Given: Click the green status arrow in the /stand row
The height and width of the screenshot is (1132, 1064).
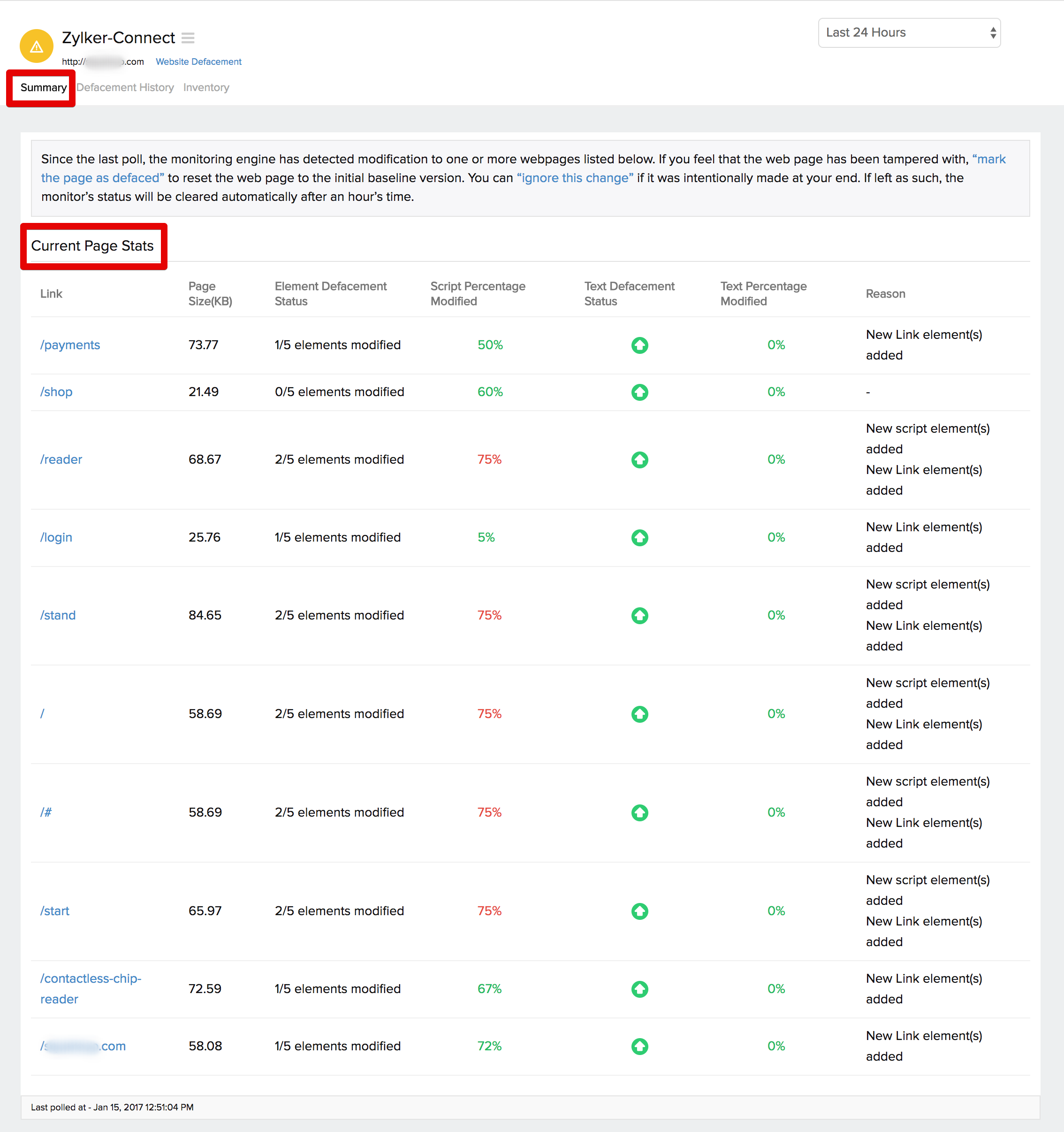Looking at the screenshot, I should [x=639, y=615].
